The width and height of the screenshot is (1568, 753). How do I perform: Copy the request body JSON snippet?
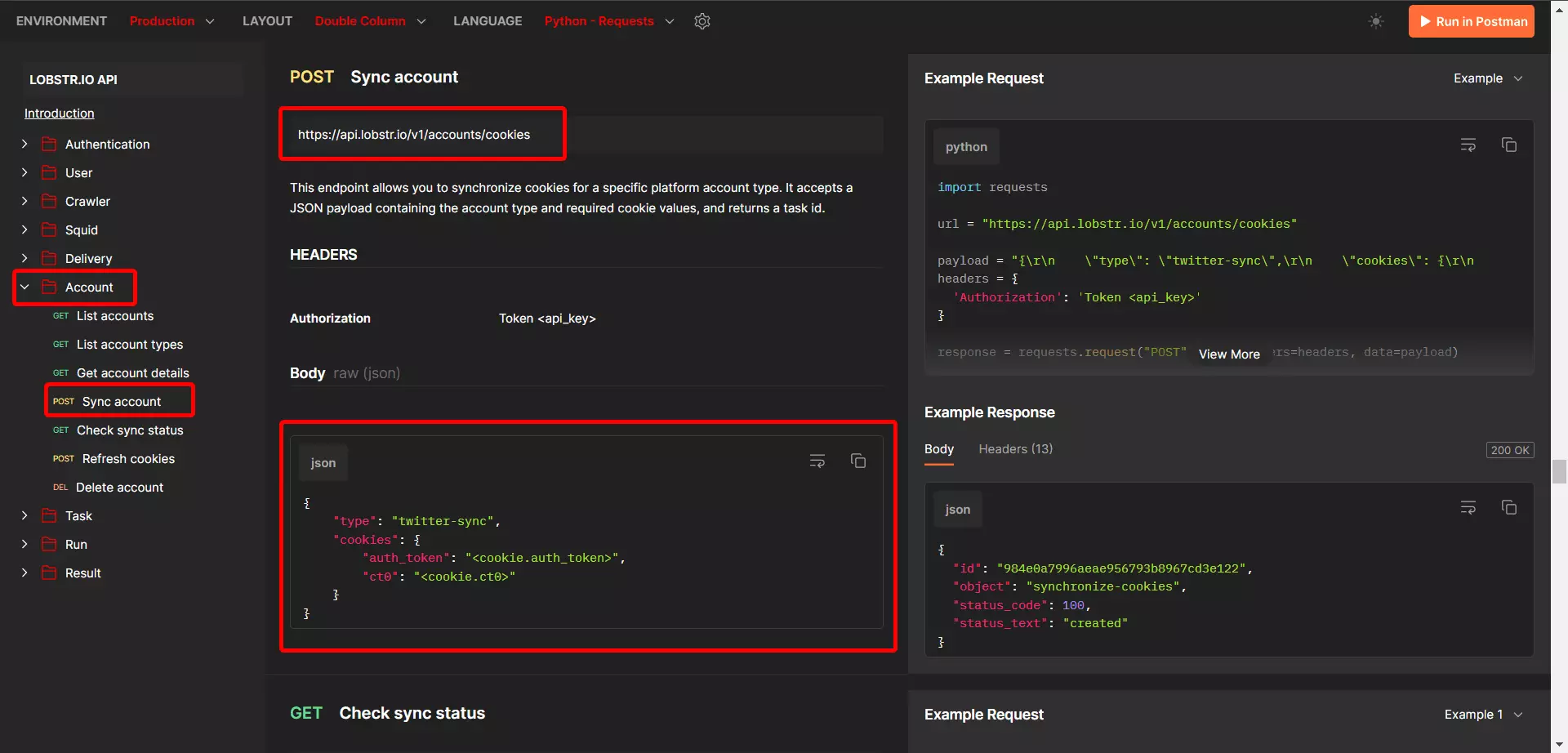click(x=858, y=460)
